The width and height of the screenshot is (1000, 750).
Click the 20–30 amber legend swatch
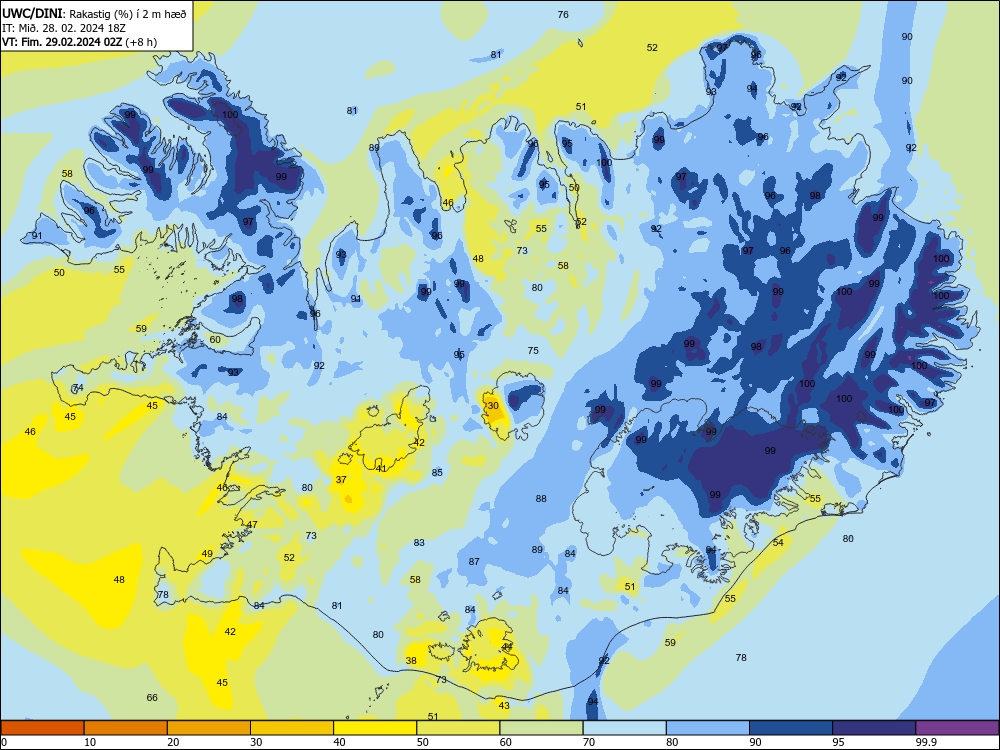click(x=209, y=728)
